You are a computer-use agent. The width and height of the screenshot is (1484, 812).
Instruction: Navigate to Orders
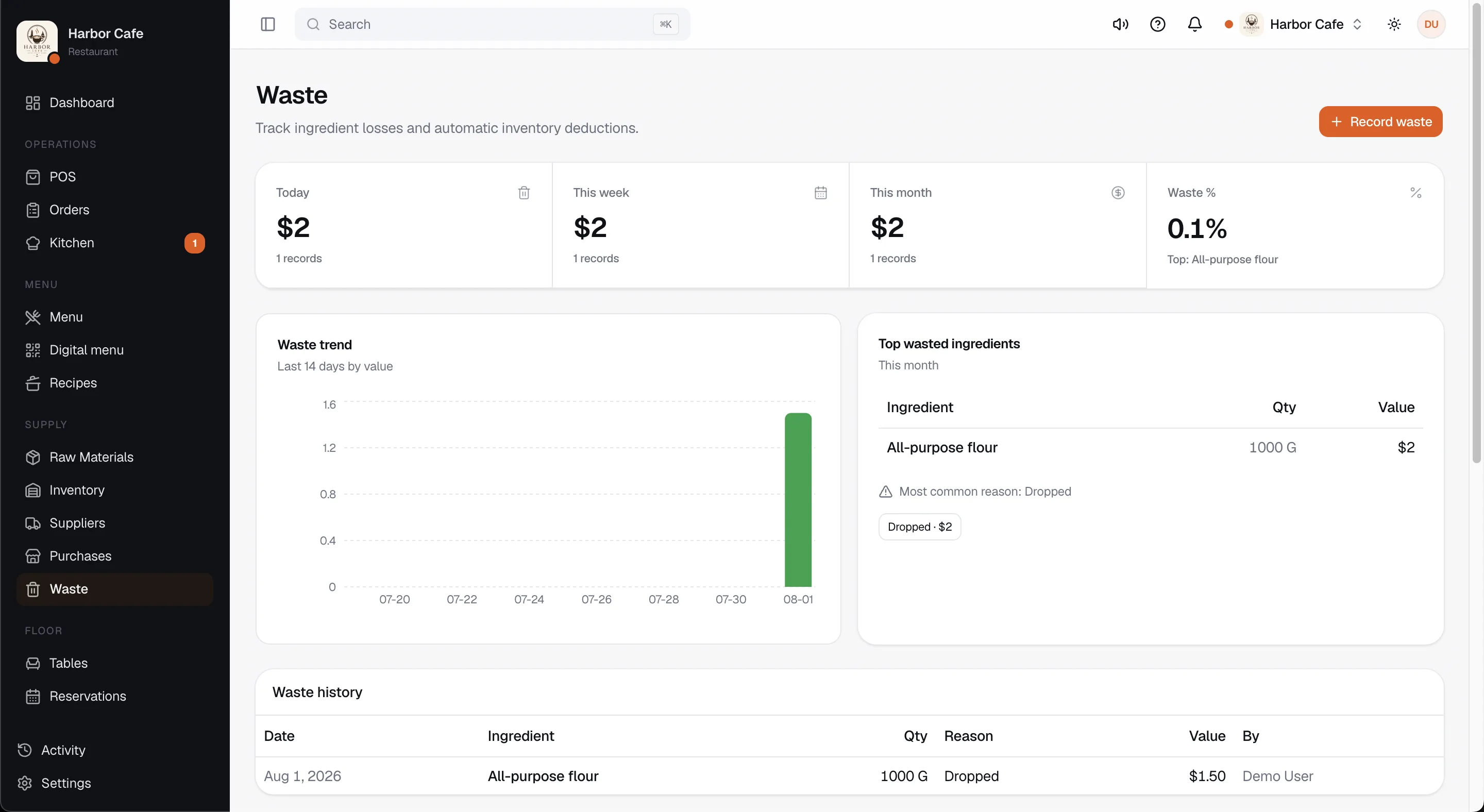click(x=114, y=210)
